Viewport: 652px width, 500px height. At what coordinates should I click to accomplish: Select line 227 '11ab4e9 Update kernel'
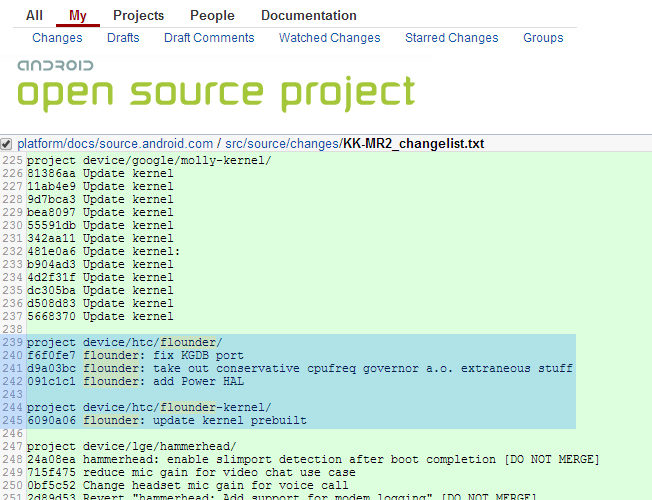[x=100, y=186]
